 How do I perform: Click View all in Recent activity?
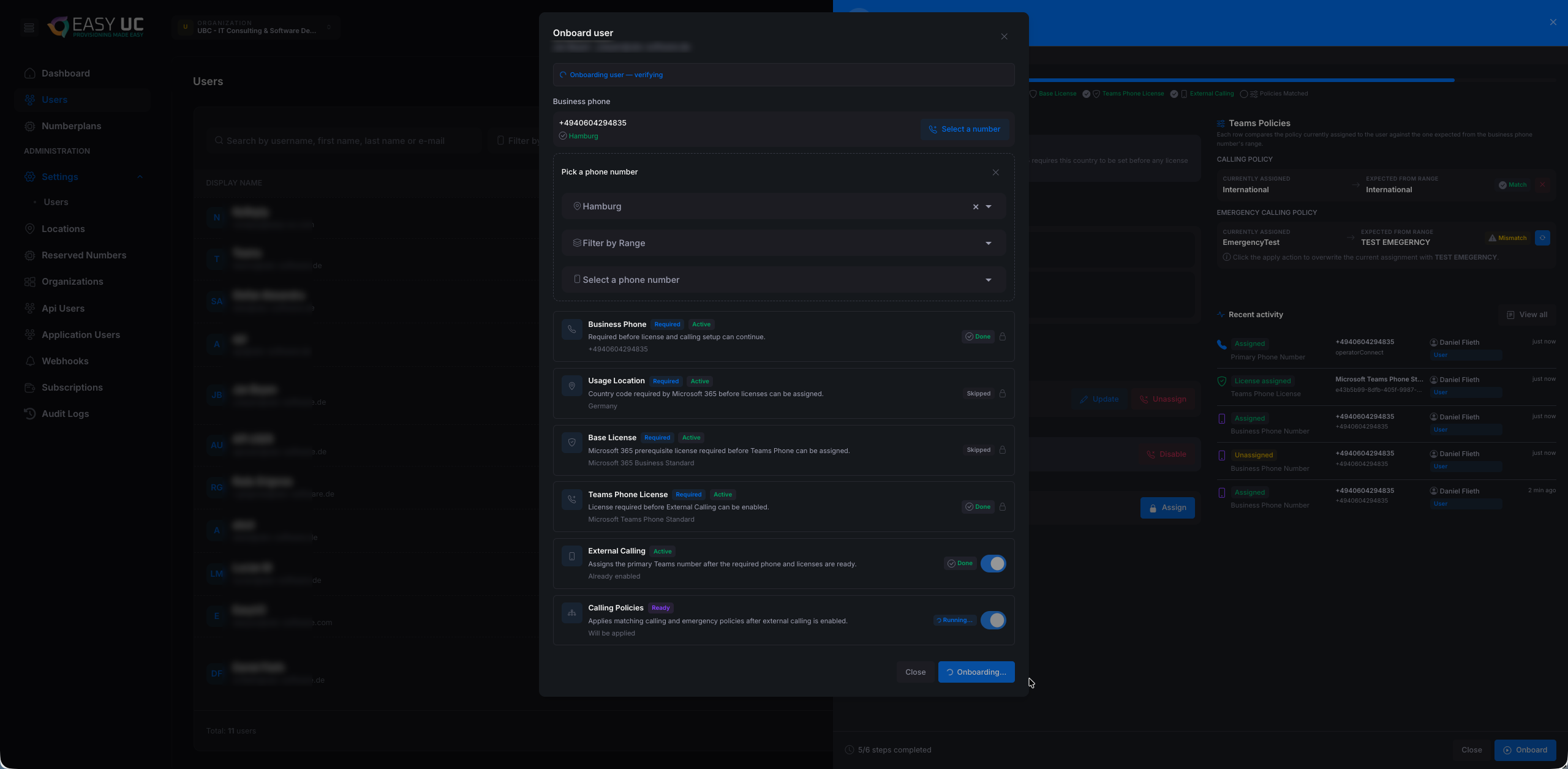(1527, 315)
